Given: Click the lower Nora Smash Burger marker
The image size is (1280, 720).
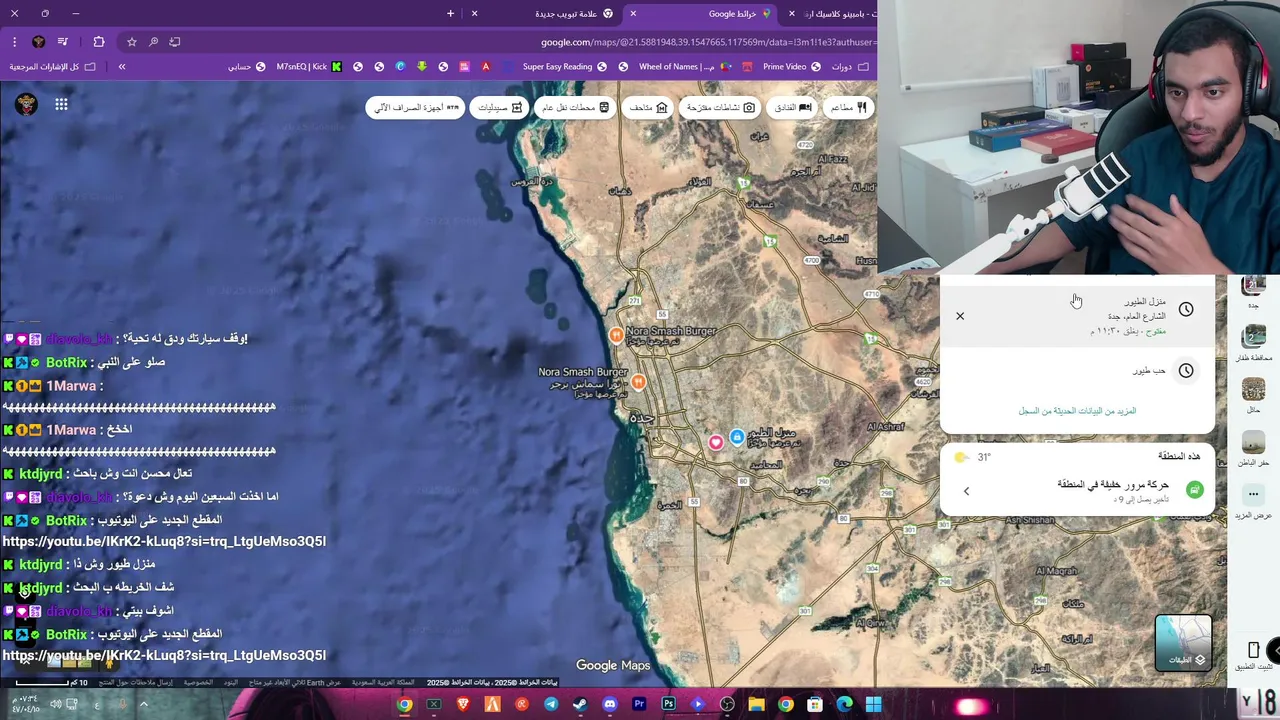Looking at the screenshot, I should click(x=638, y=381).
